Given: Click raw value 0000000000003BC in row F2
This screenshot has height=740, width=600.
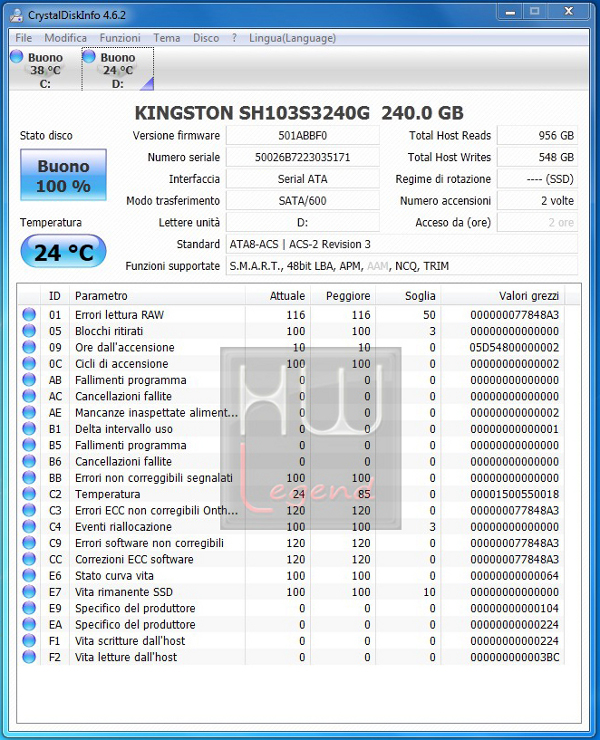Looking at the screenshot, I should click(515, 657).
